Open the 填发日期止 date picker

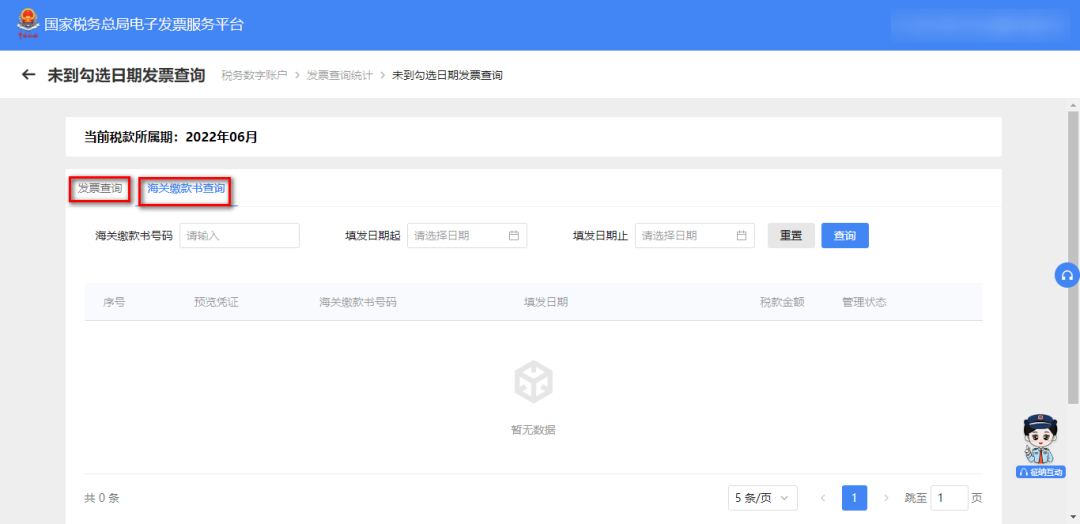(x=695, y=235)
